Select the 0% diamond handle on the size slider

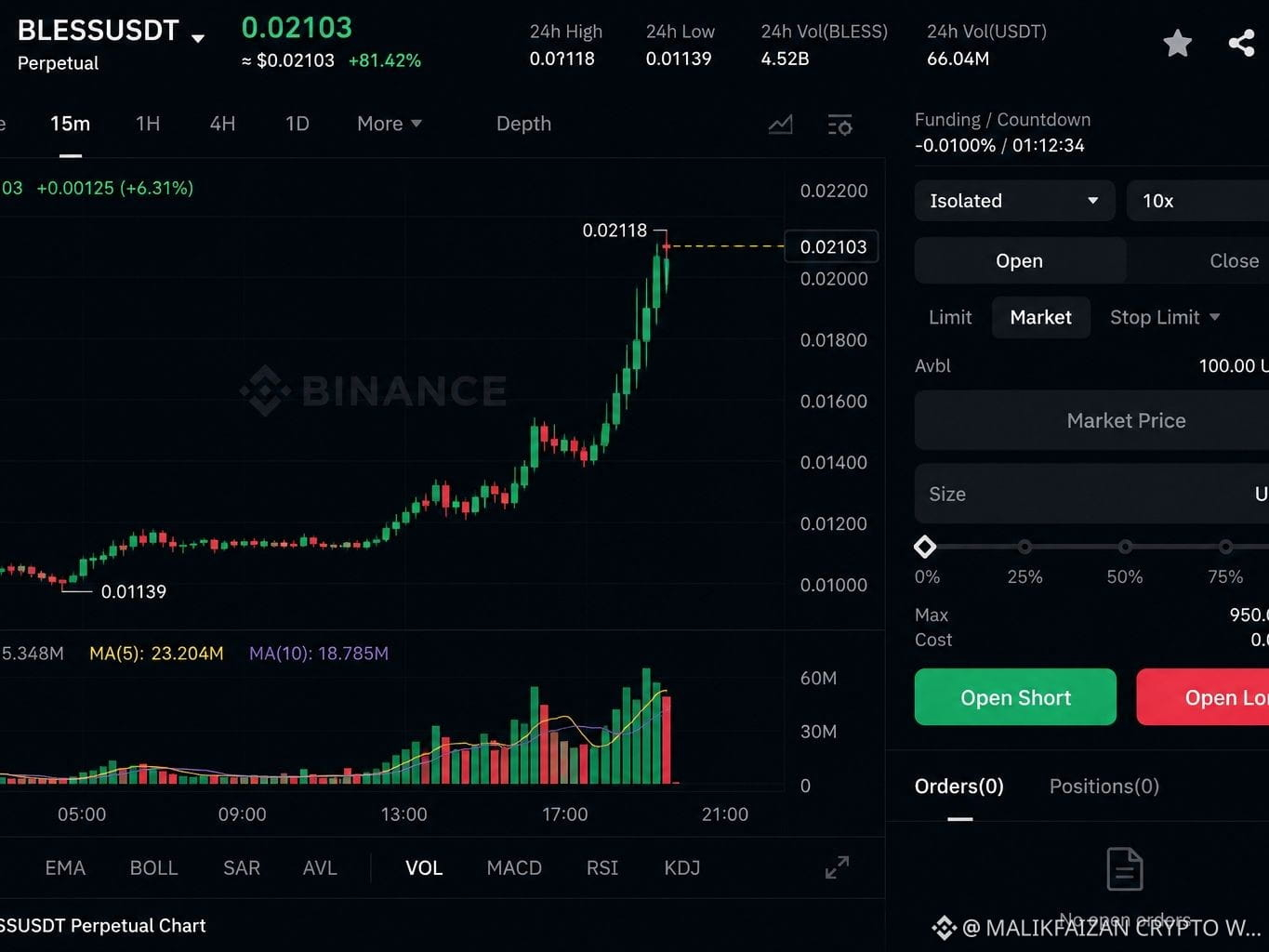point(925,547)
